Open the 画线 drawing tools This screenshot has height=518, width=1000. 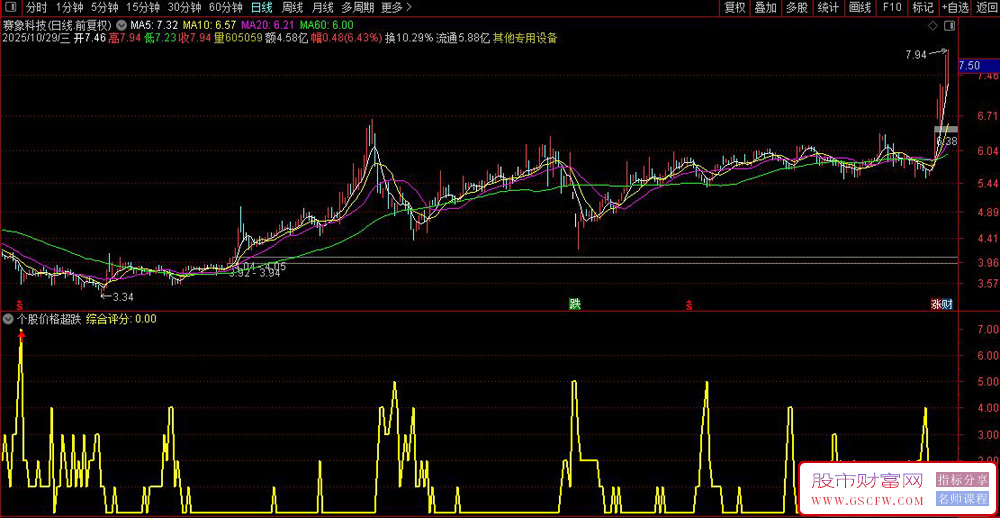859,7
